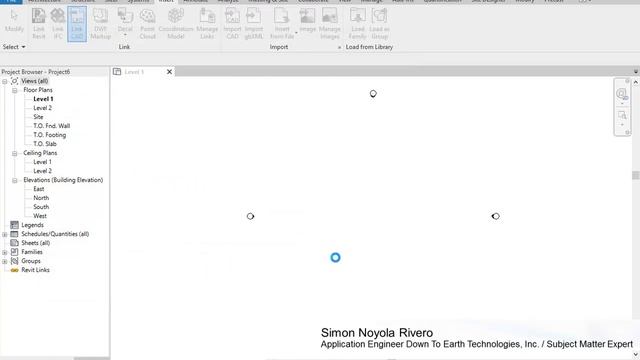
Task: Open the Manage Links tool
Action: tap(207, 24)
